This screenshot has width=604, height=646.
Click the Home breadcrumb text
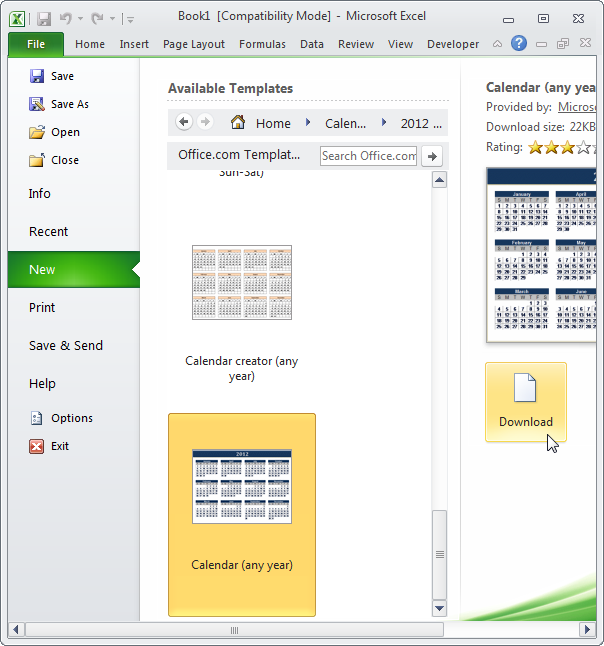point(273,123)
